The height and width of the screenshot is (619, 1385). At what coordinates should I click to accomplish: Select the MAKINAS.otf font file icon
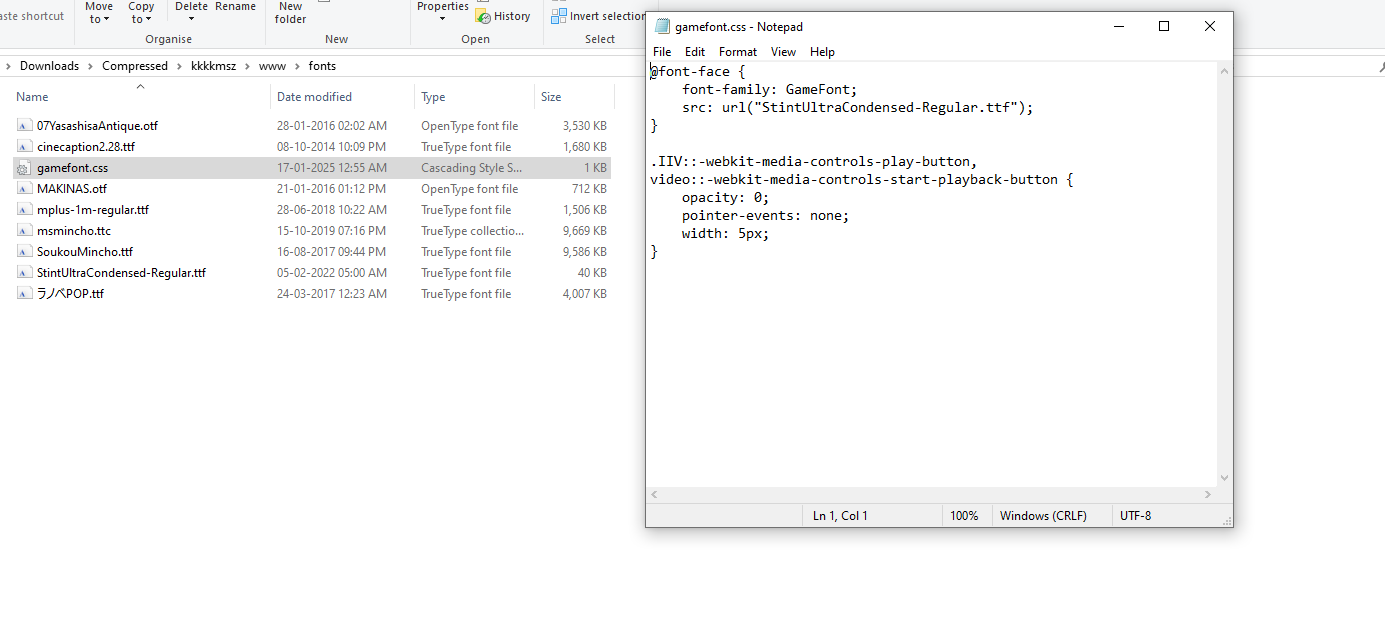[x=25, y=189]
